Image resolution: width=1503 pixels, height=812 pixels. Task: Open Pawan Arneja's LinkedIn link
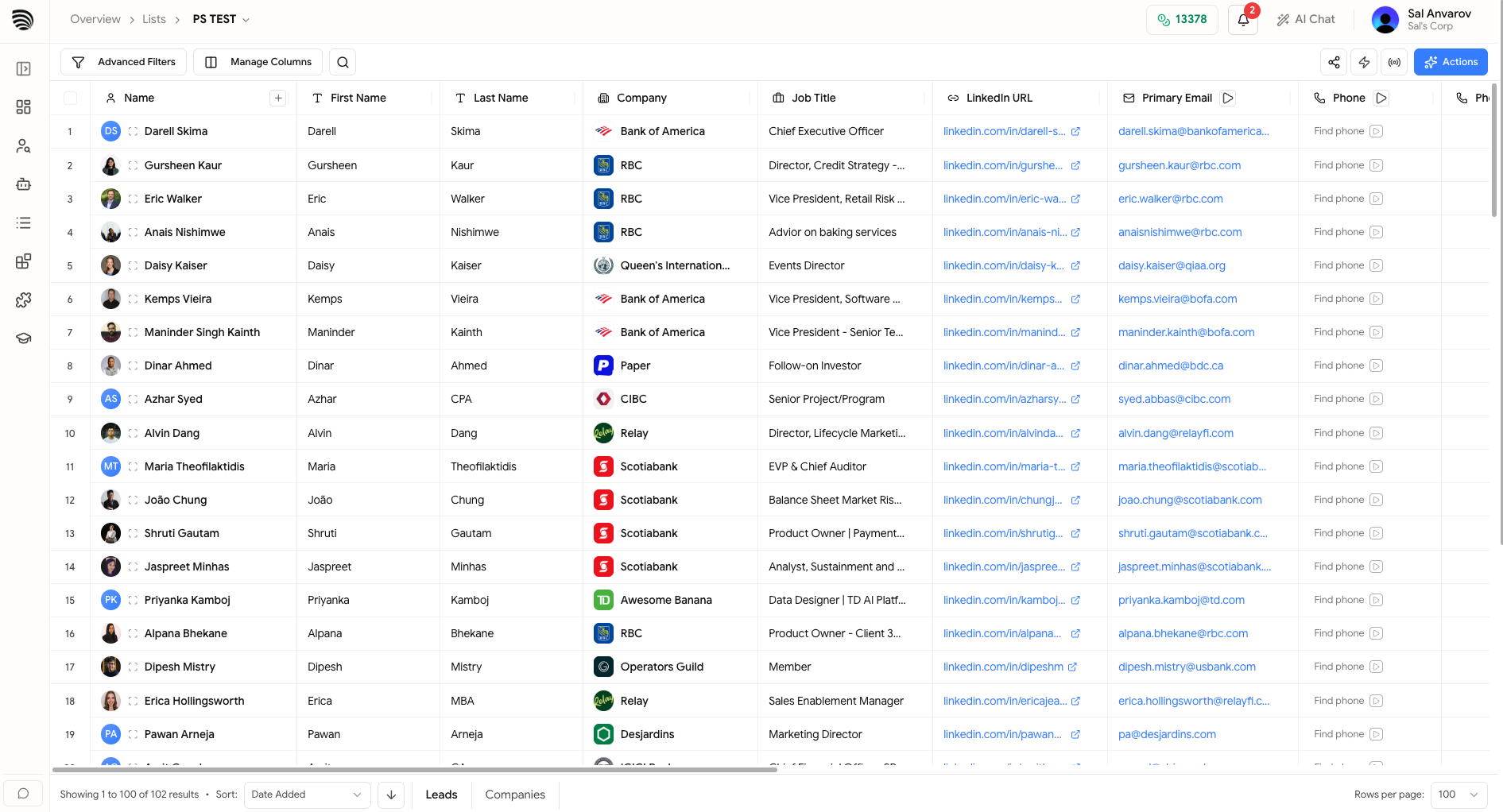coord(1002,734)
